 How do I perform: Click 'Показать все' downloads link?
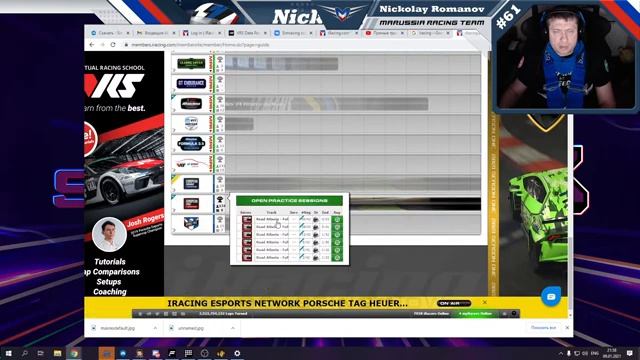point(543,328)
